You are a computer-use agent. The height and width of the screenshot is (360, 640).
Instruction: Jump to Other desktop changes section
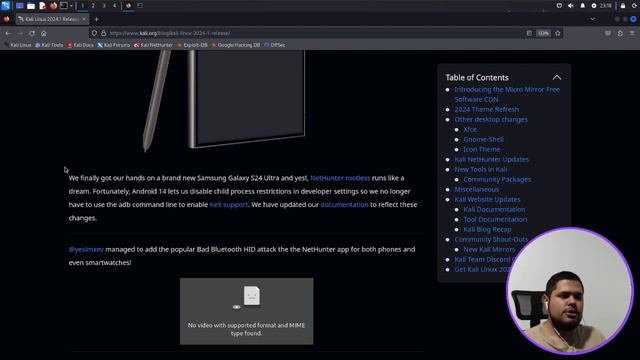(x=491, y=120)
